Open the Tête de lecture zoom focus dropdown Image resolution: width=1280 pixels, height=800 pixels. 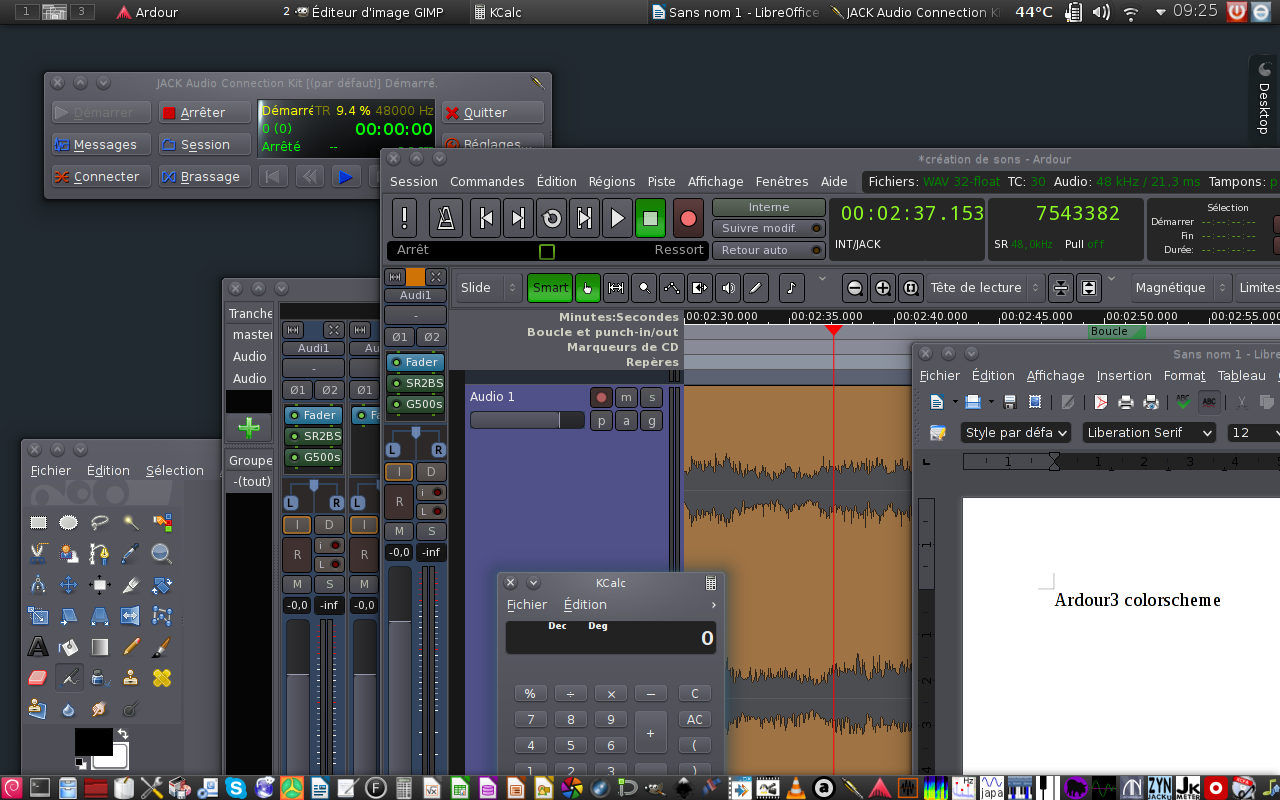click(985, 288)
